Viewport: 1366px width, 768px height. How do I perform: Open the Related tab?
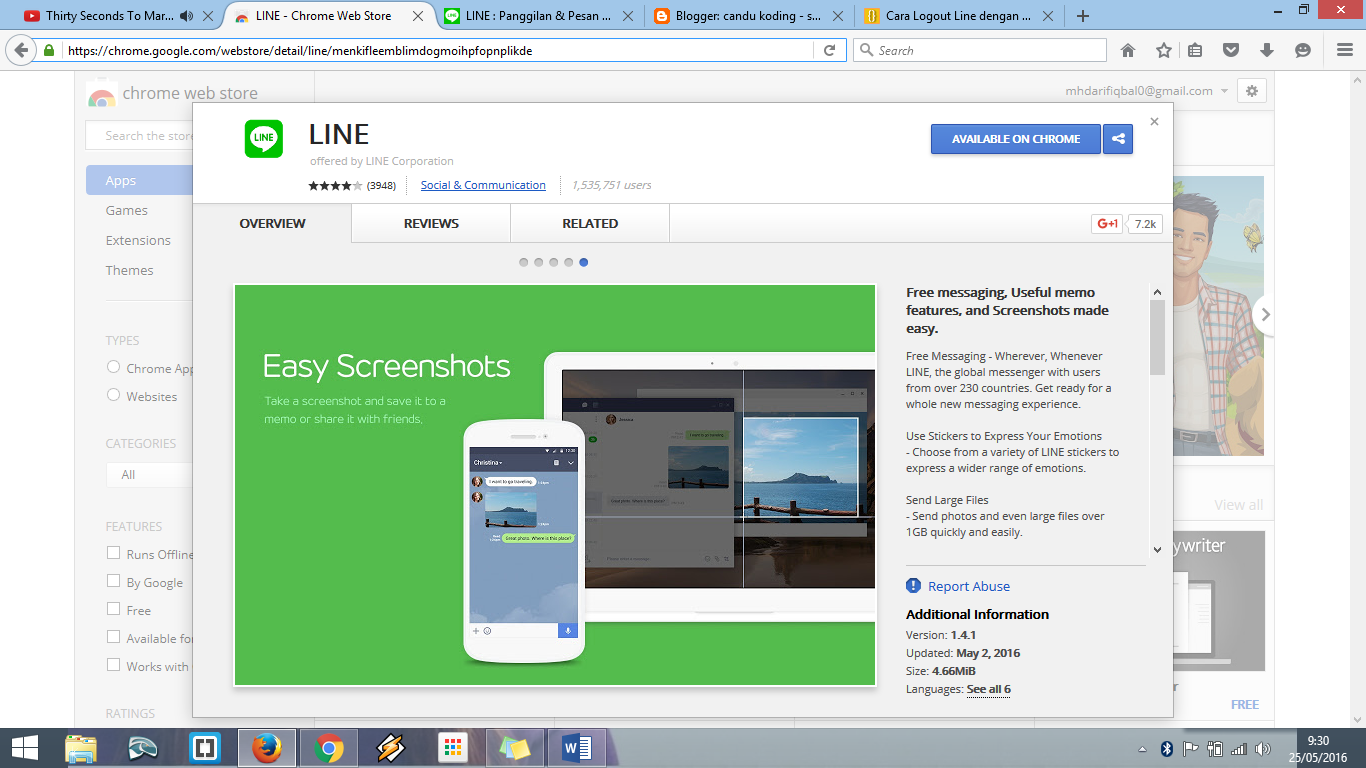point(589,223)
